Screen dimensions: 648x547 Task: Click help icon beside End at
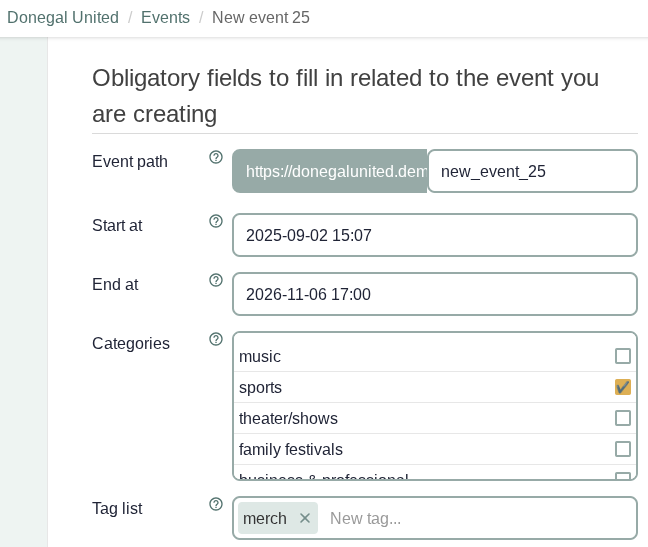point(216,280)
